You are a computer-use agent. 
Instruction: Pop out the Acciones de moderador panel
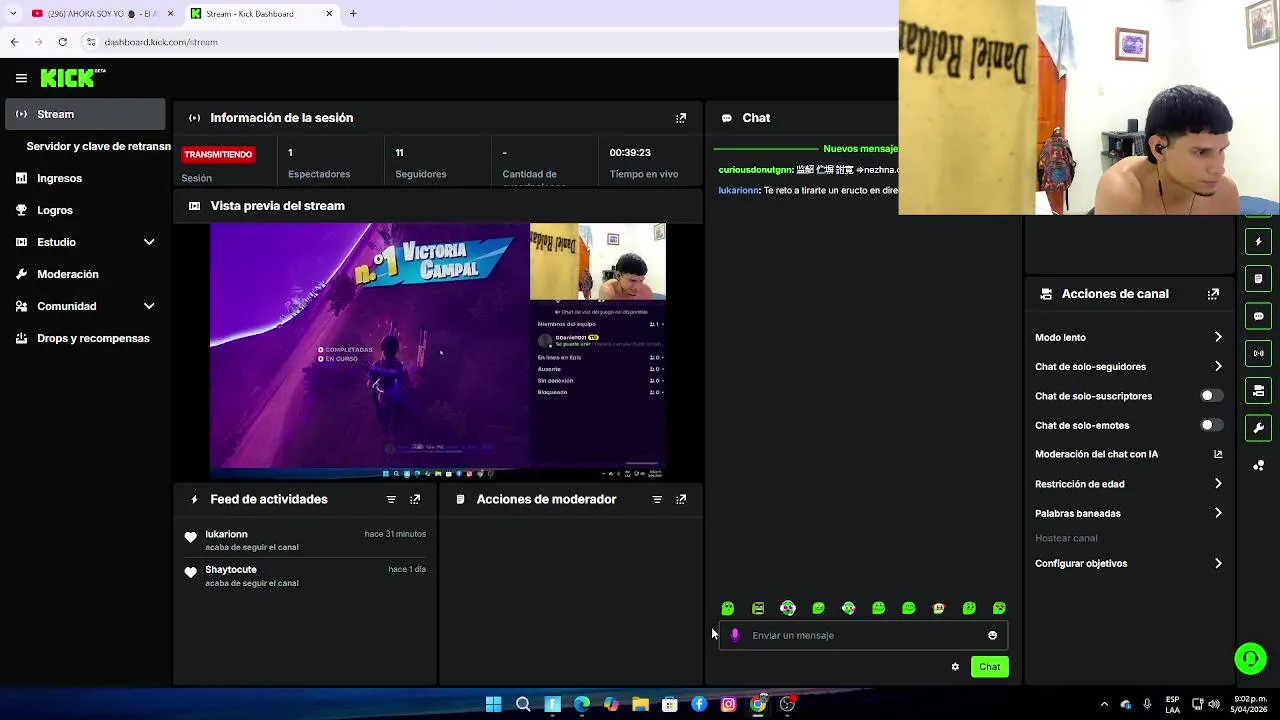(681, 499)
